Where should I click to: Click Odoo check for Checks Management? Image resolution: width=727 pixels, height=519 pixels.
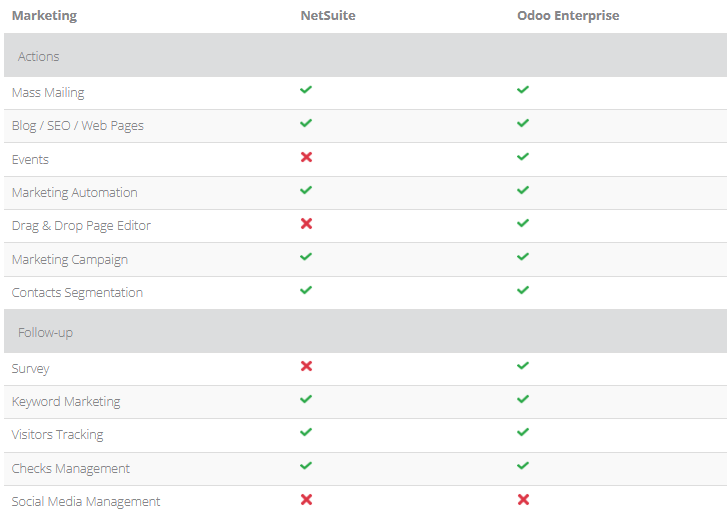click(x=523, y=466)
